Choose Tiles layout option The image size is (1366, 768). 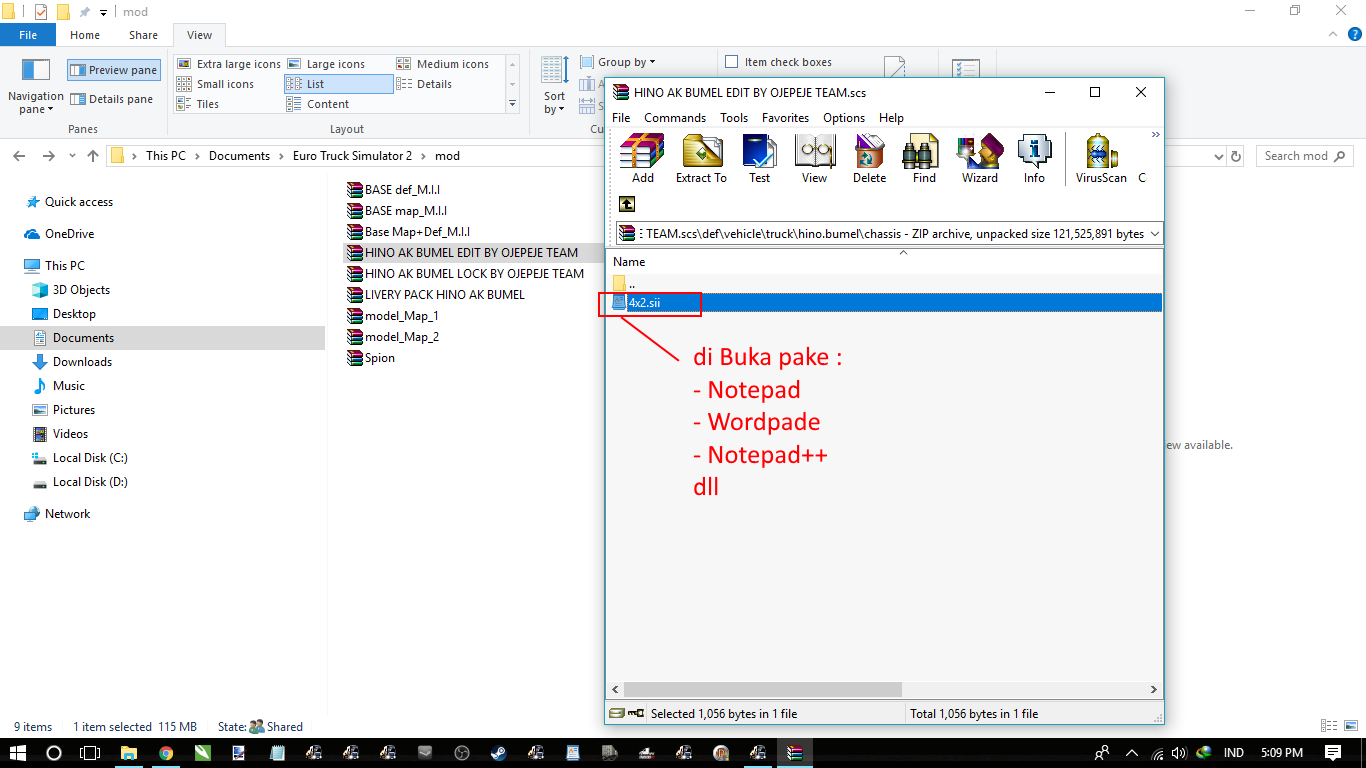pyautogui.click(x=198, y=104)
